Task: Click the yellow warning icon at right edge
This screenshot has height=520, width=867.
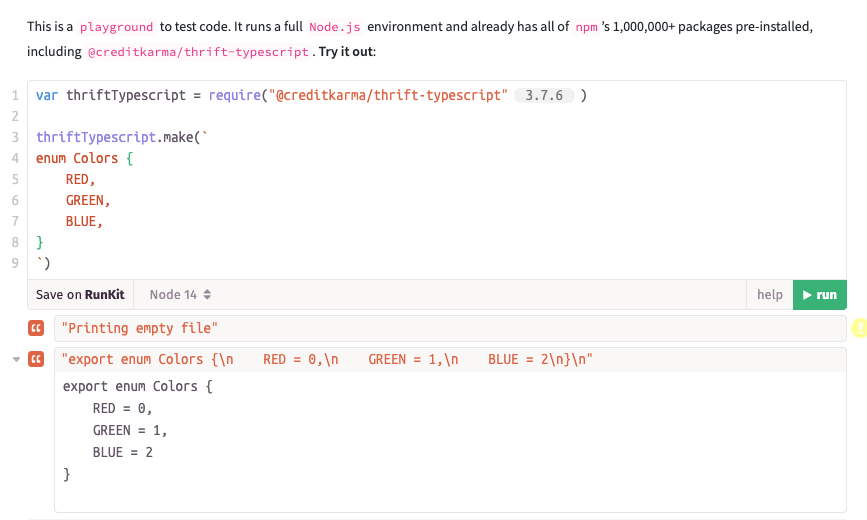Action: tap(860, 327)
